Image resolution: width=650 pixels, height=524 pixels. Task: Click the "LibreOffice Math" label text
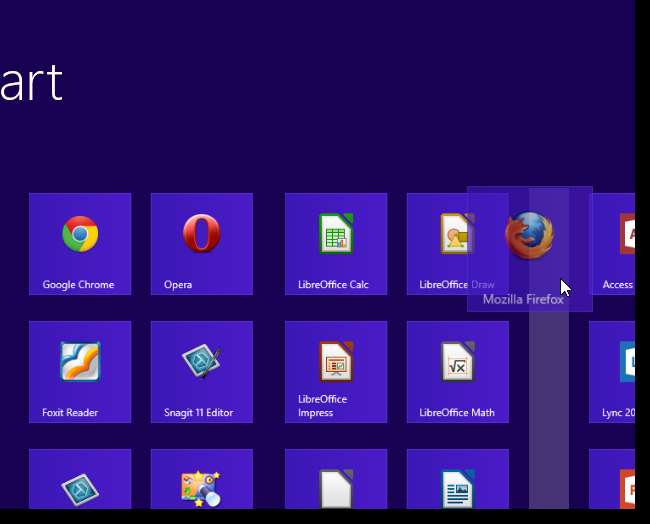click(x=456, y=413)
